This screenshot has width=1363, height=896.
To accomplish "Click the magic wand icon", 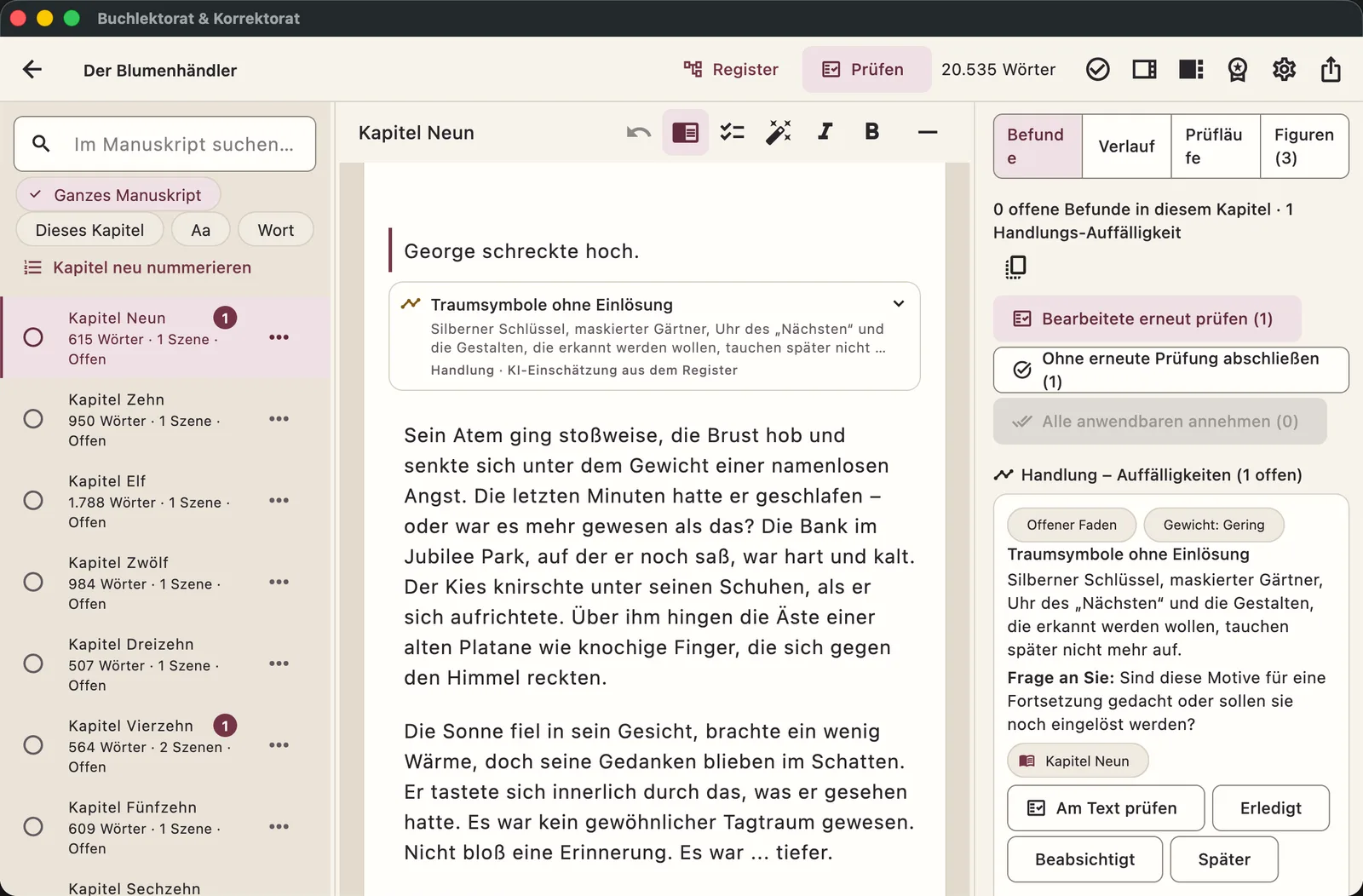I will tap(779, 132).
